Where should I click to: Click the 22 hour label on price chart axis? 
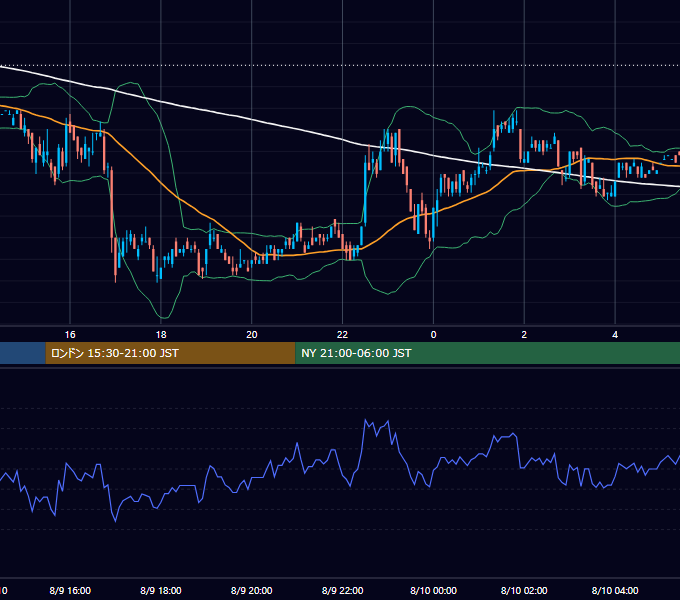point(342,335)
